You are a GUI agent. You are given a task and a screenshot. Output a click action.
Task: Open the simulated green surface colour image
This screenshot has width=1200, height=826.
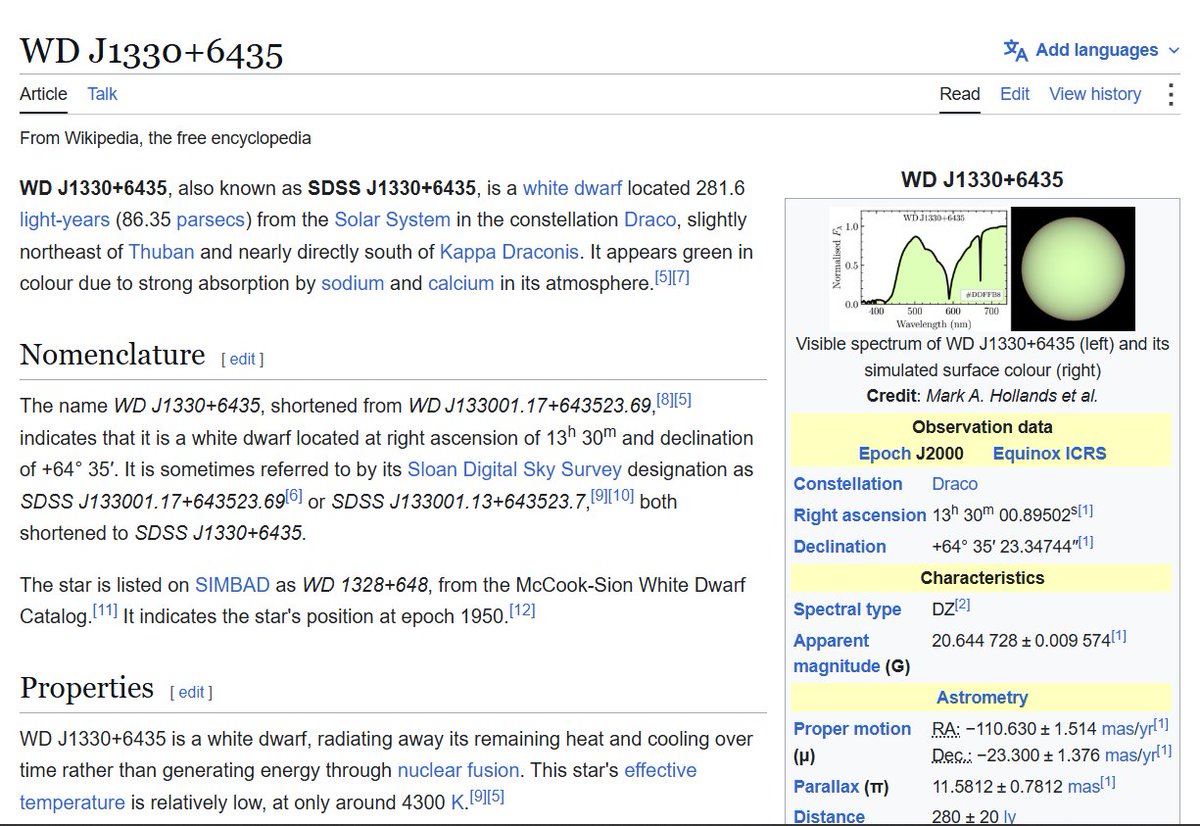[1073, 269]
